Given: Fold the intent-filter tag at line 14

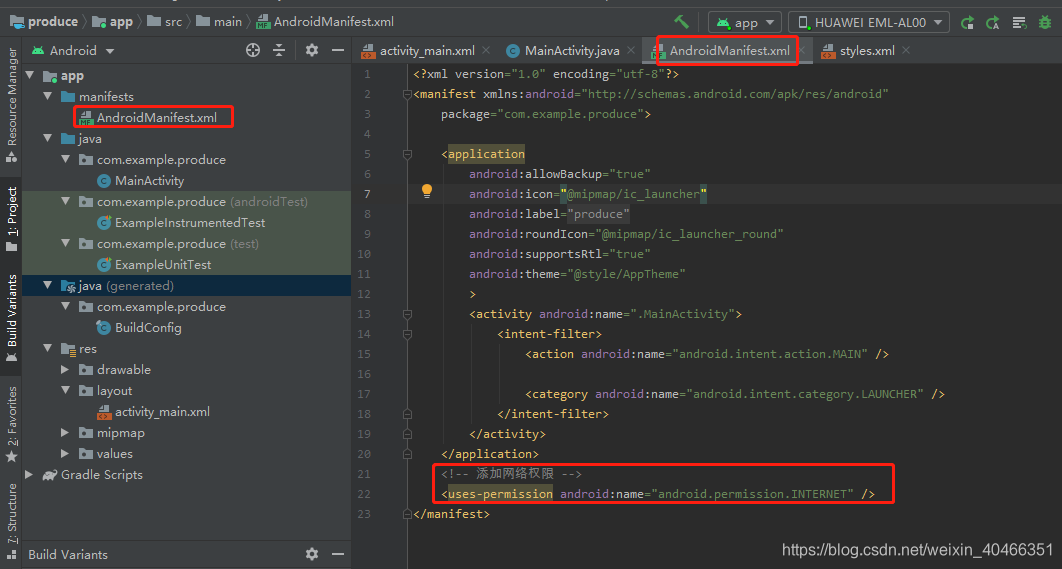Looking at the screenshot, I should (407, 334).
